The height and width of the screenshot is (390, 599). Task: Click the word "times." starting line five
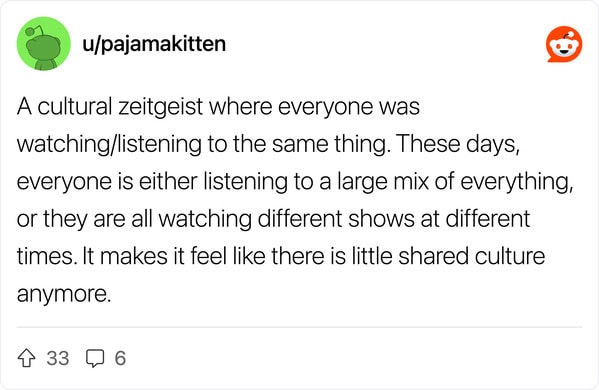[47, 256]
